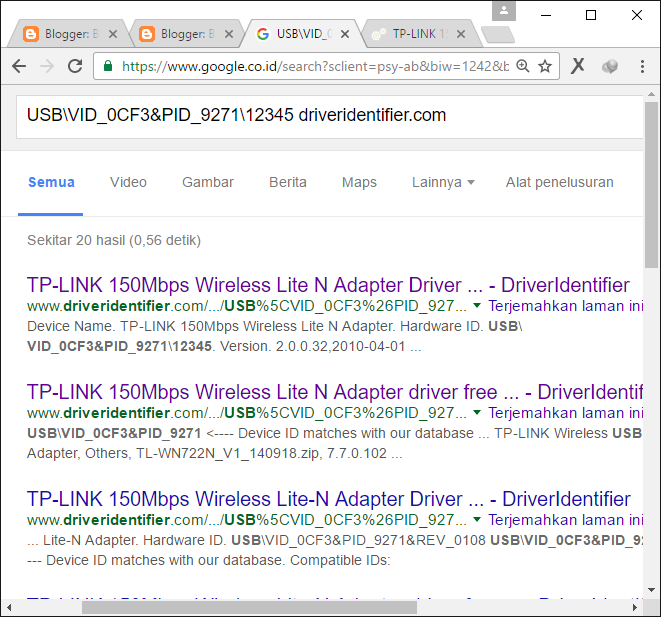661x617 pixels.
Task: Switch to Video search results
Action: (x=128, y=182)
